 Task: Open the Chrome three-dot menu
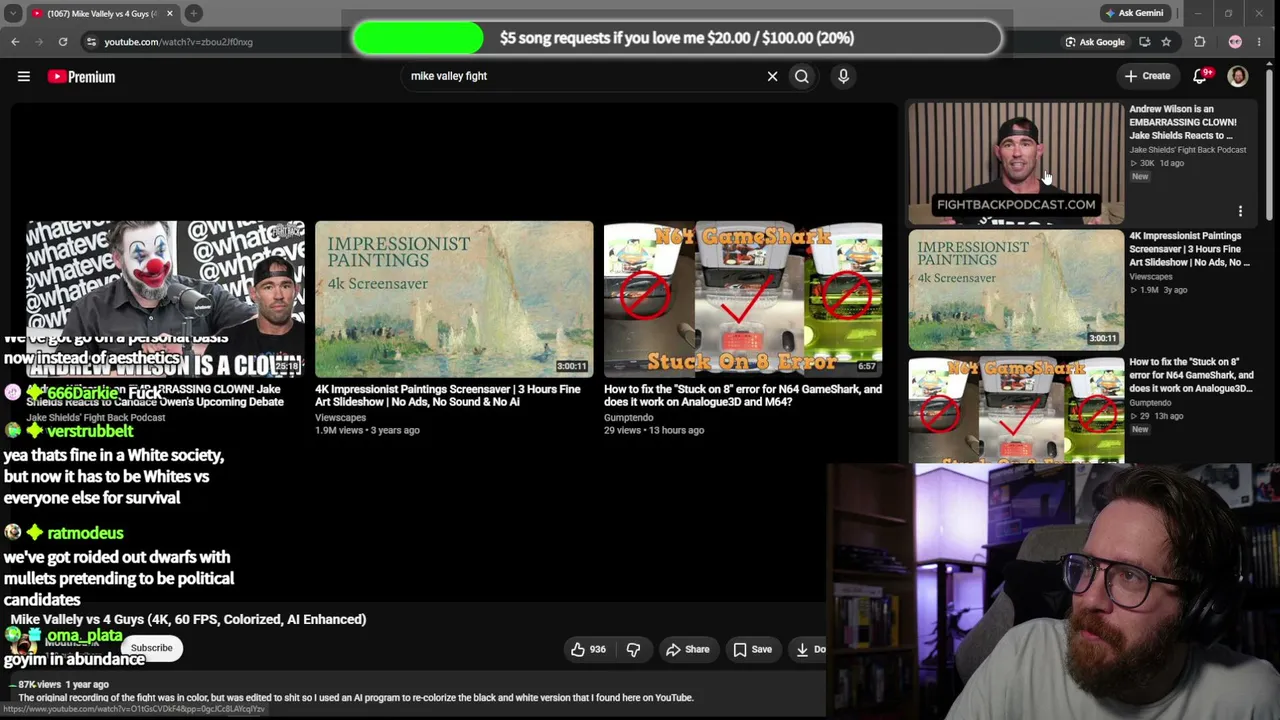(1260, 42)
